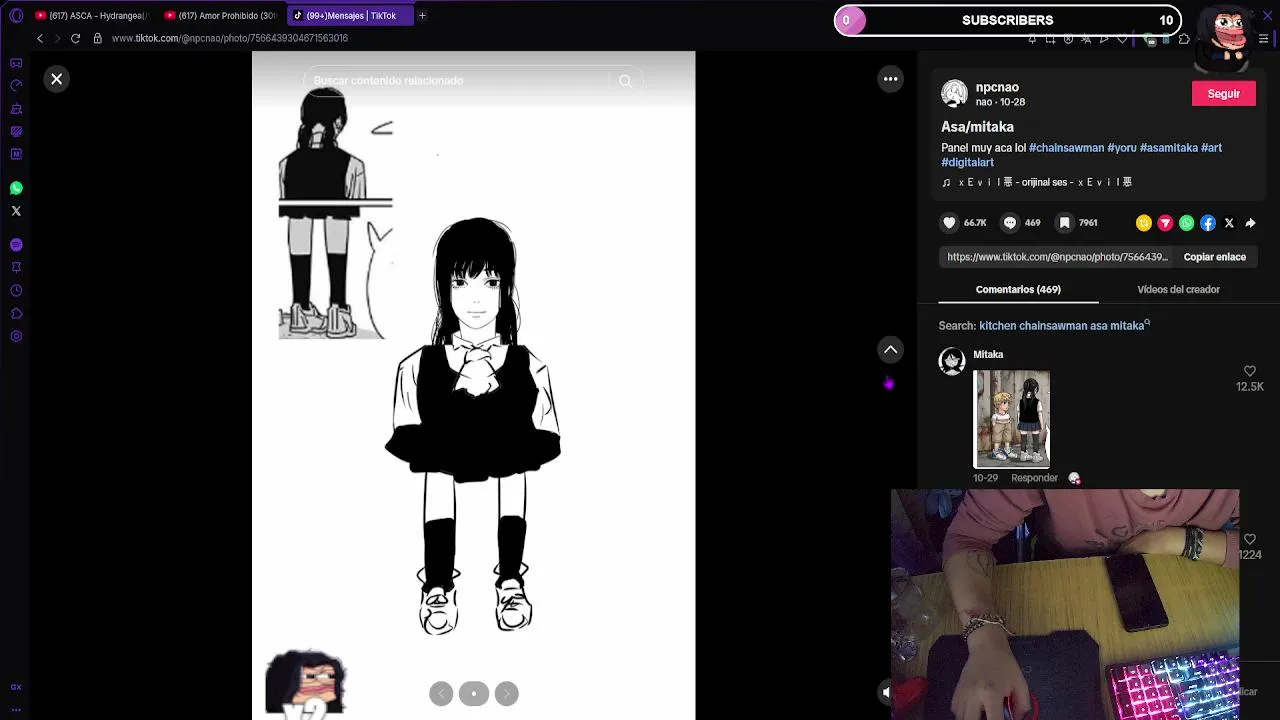
Task: Click Copiar enlace button
Action: (x=1214, y=257)
